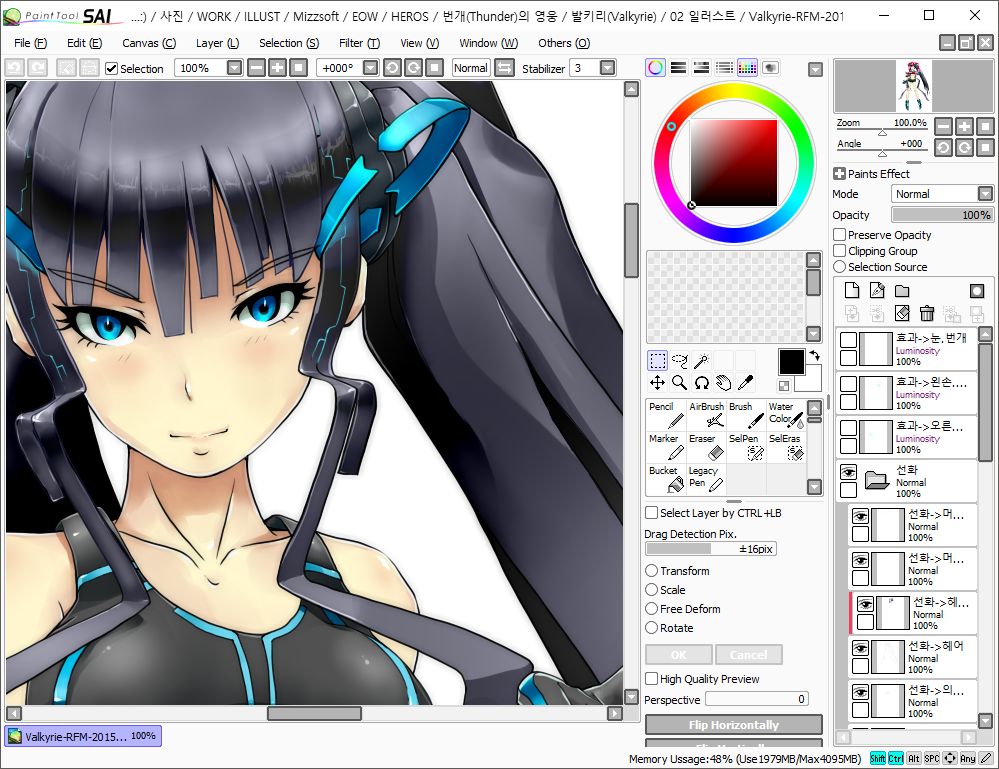Choose the Marker tool
This screenshot has width=999, height=769.
pos(666,447)
